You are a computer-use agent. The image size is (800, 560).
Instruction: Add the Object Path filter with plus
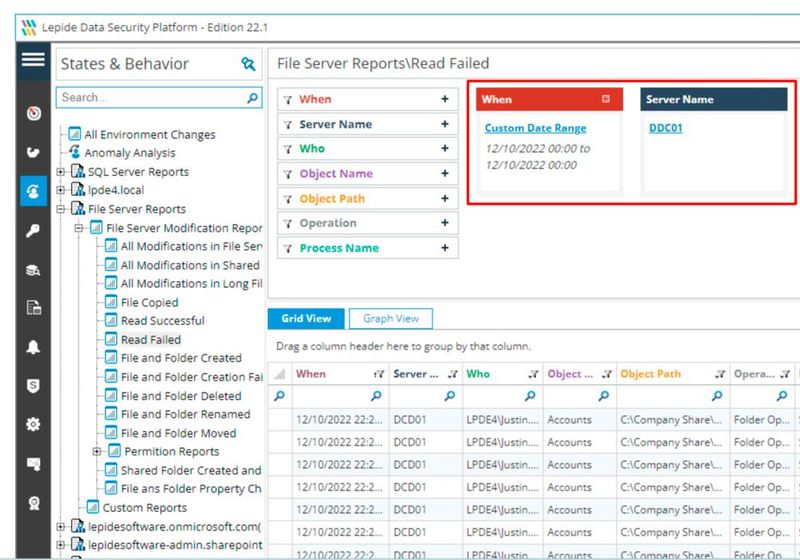[445, 199]
